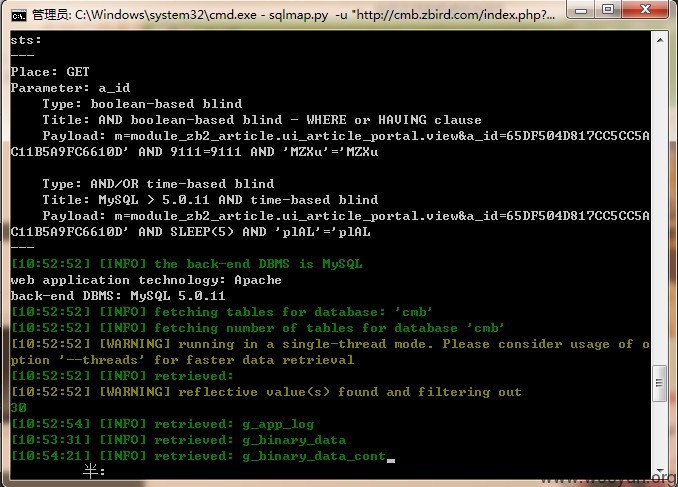This screenshot has width=678, height=487.
Task: Click 'reflective value(s) found' warning line
Action: click(x=266, y=392)
